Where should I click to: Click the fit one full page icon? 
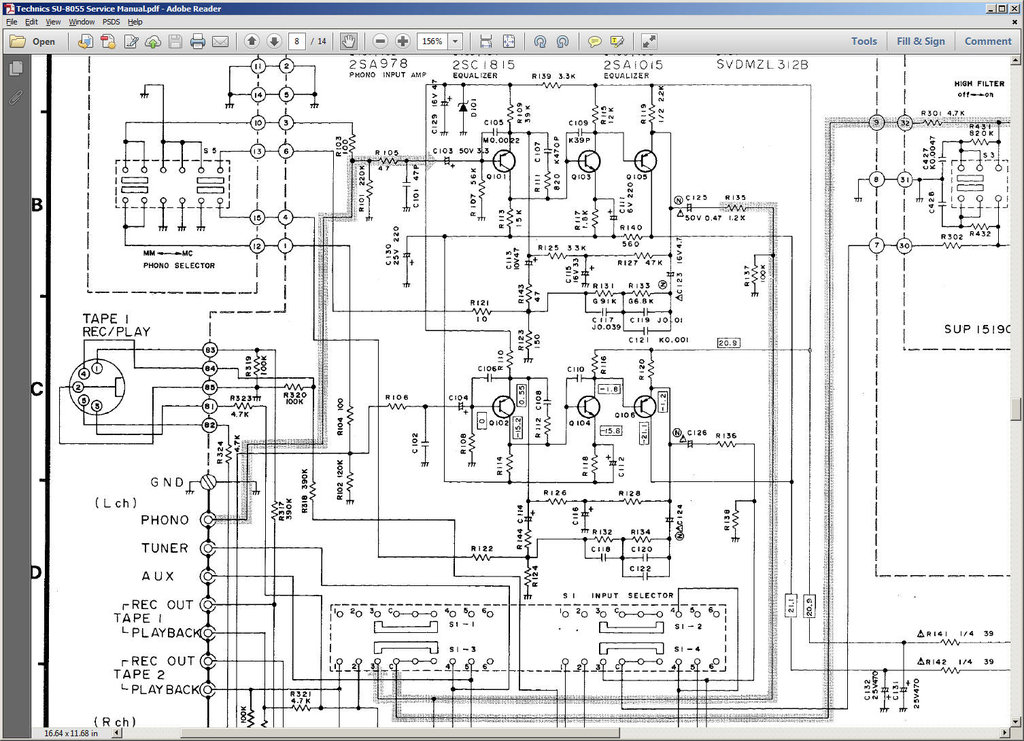pos(509,41)
